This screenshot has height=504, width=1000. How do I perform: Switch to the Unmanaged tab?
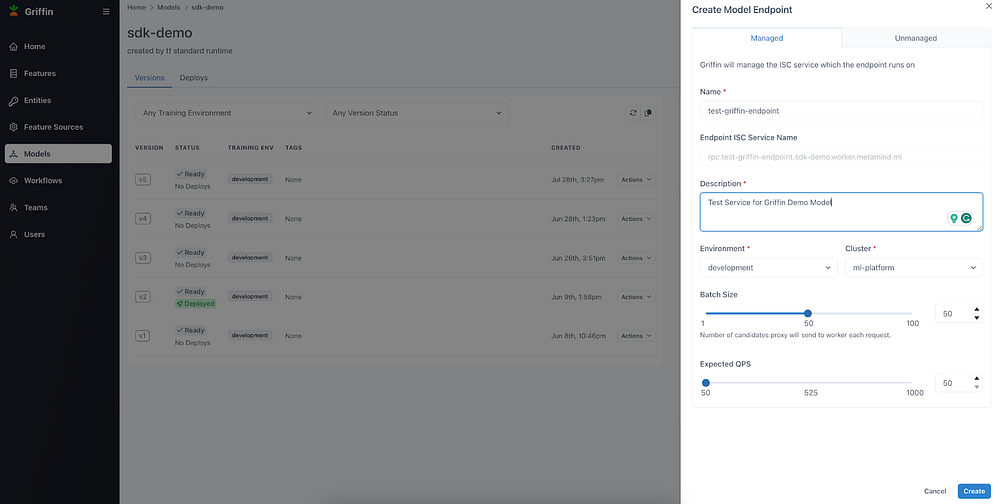916,38
